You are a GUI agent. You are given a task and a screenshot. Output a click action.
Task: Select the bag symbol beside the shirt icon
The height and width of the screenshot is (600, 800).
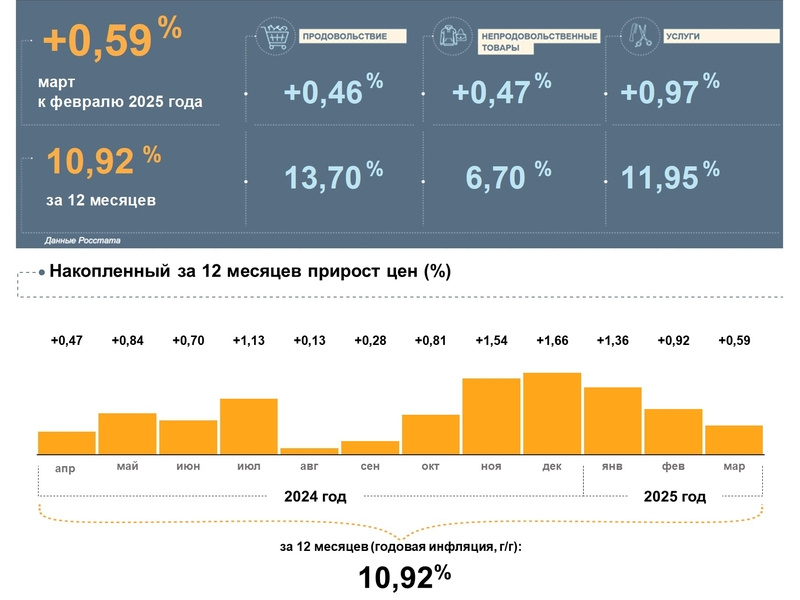pyautogui.click(x=462, y=38)
